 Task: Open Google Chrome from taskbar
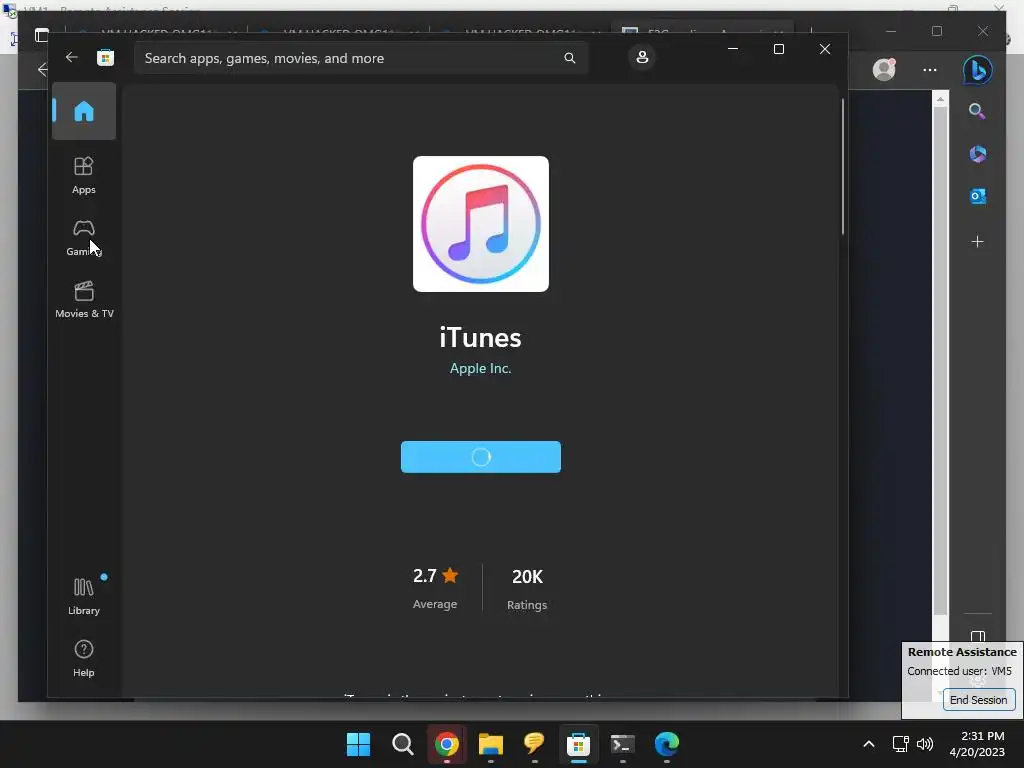[447, 744]
